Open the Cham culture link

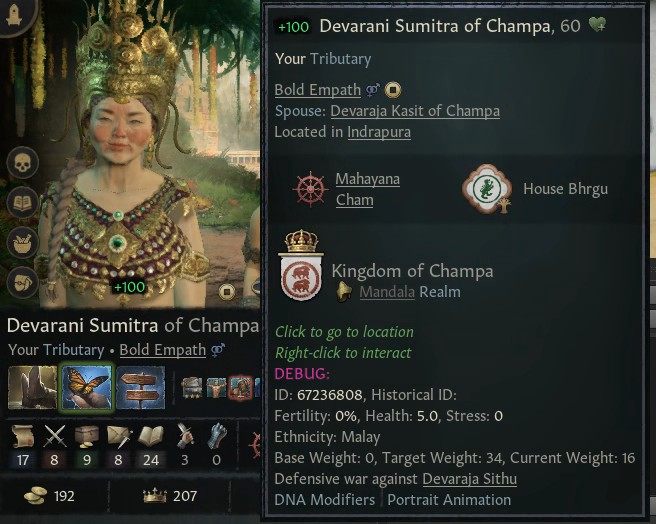[x=354, y=200]
